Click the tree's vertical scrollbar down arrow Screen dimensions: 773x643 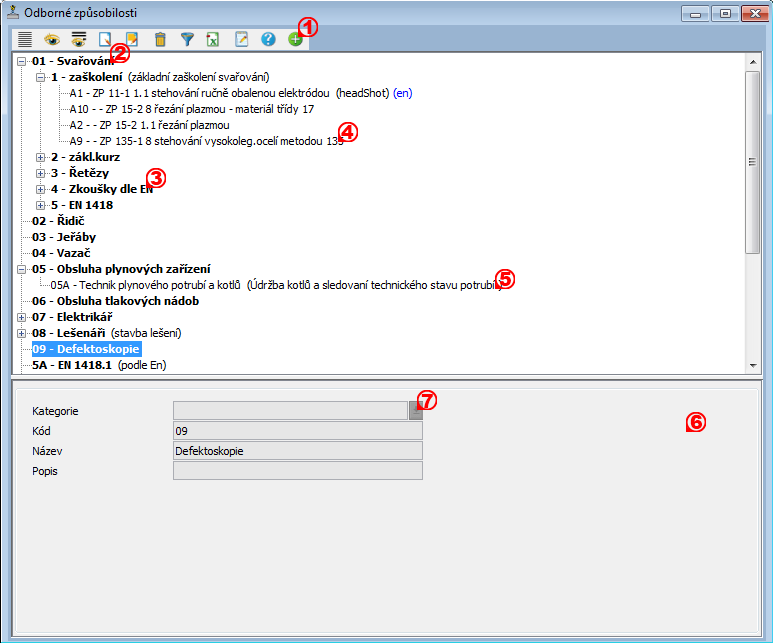coord(752,366)
